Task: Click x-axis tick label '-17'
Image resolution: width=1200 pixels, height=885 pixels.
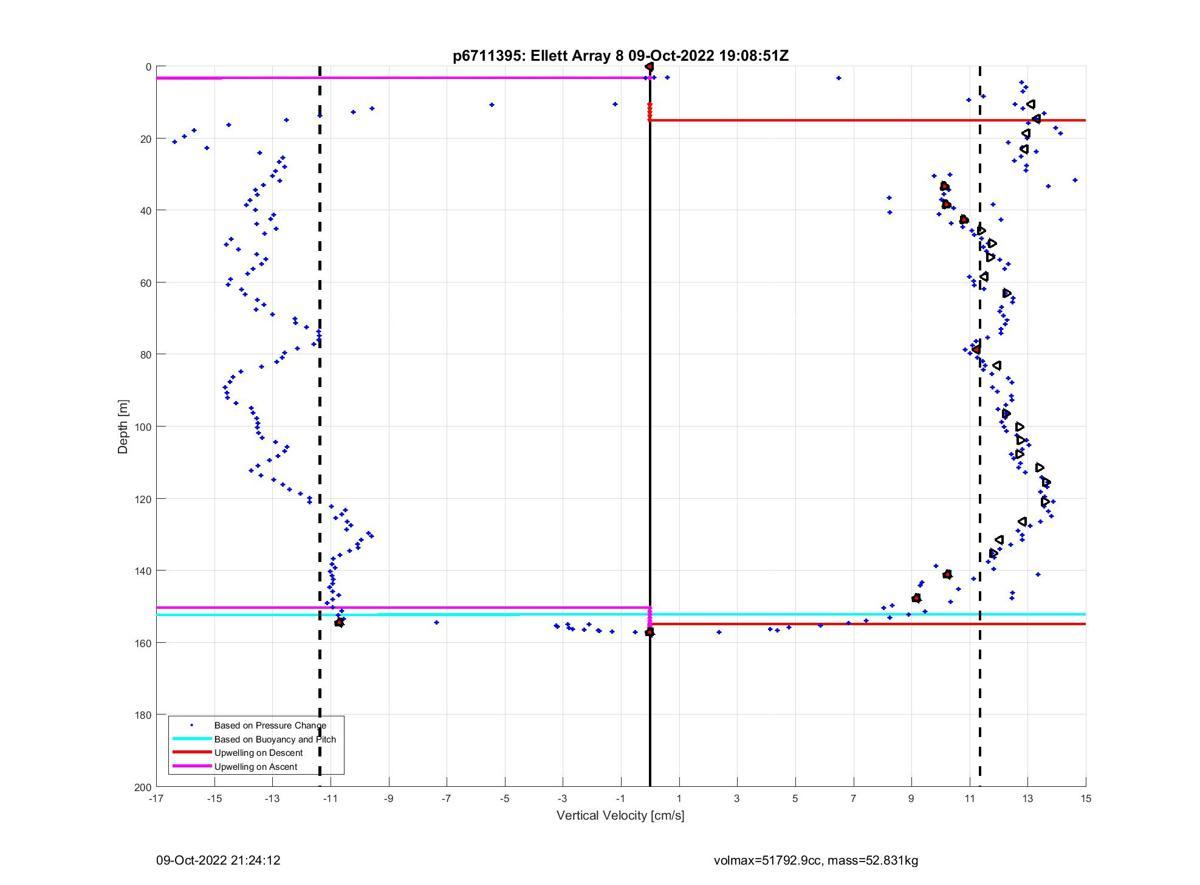Action: (x=156, y=798)
